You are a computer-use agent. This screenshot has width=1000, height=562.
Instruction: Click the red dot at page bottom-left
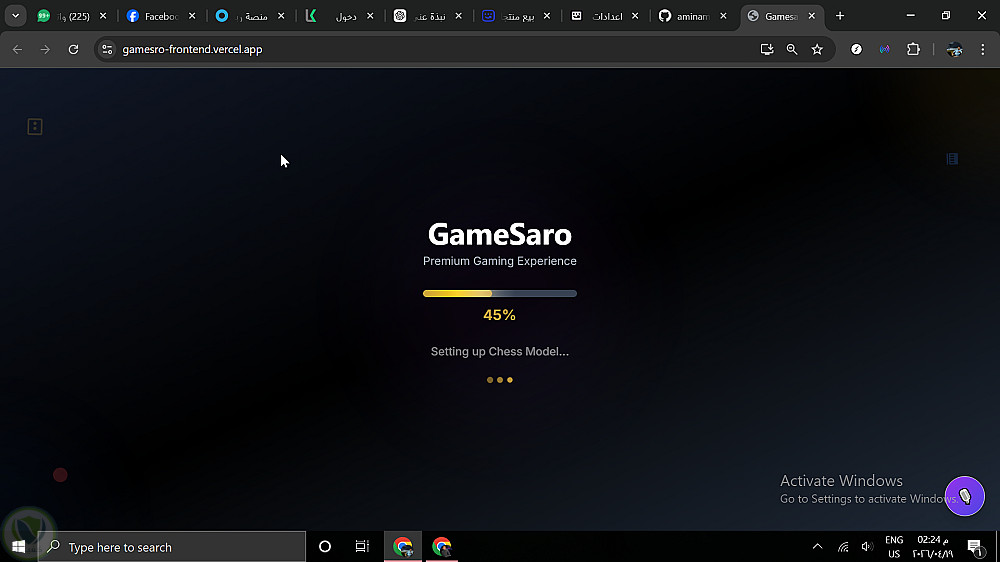coord(60,475)
